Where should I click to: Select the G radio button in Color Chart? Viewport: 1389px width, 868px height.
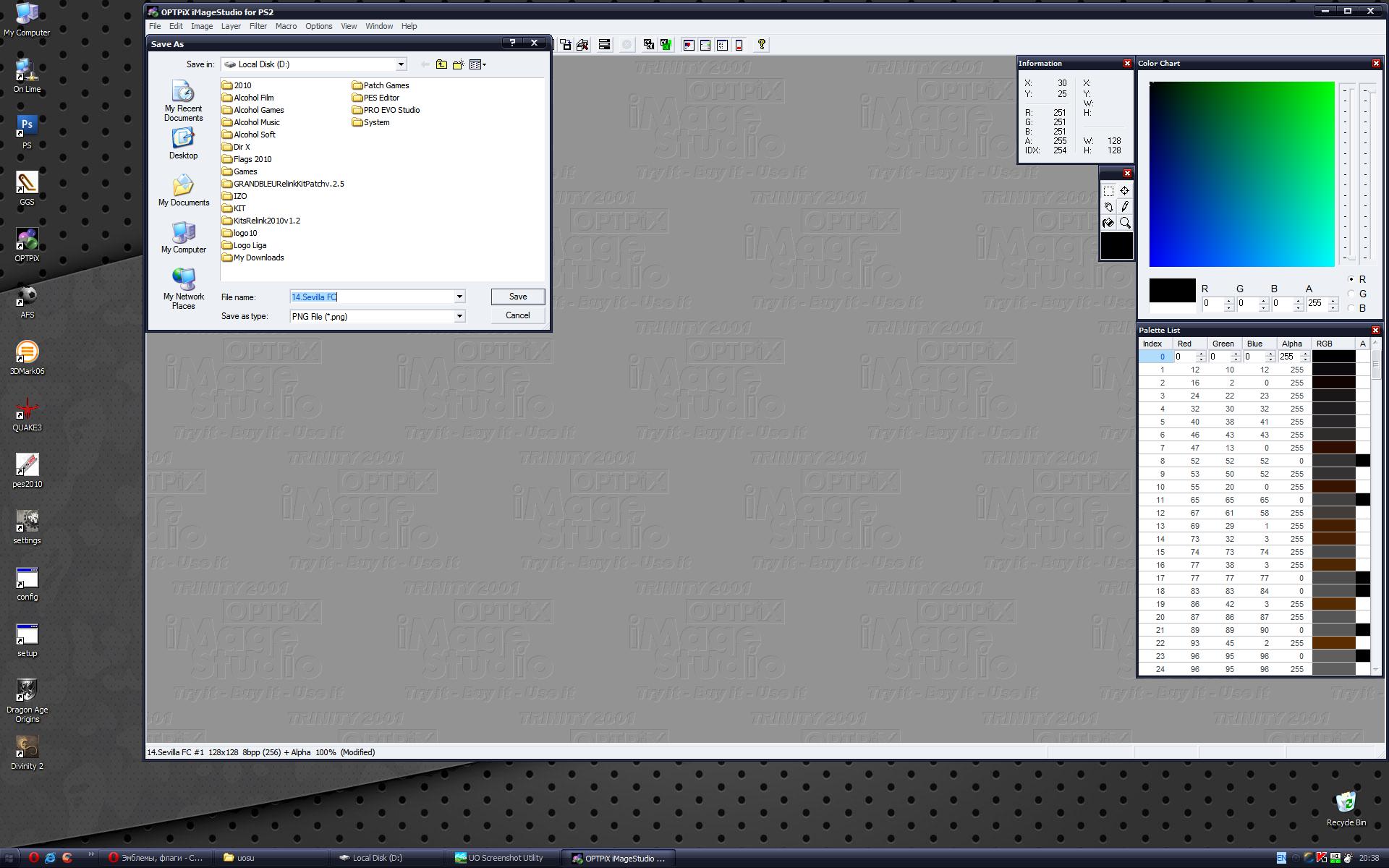click(1351, 294)
